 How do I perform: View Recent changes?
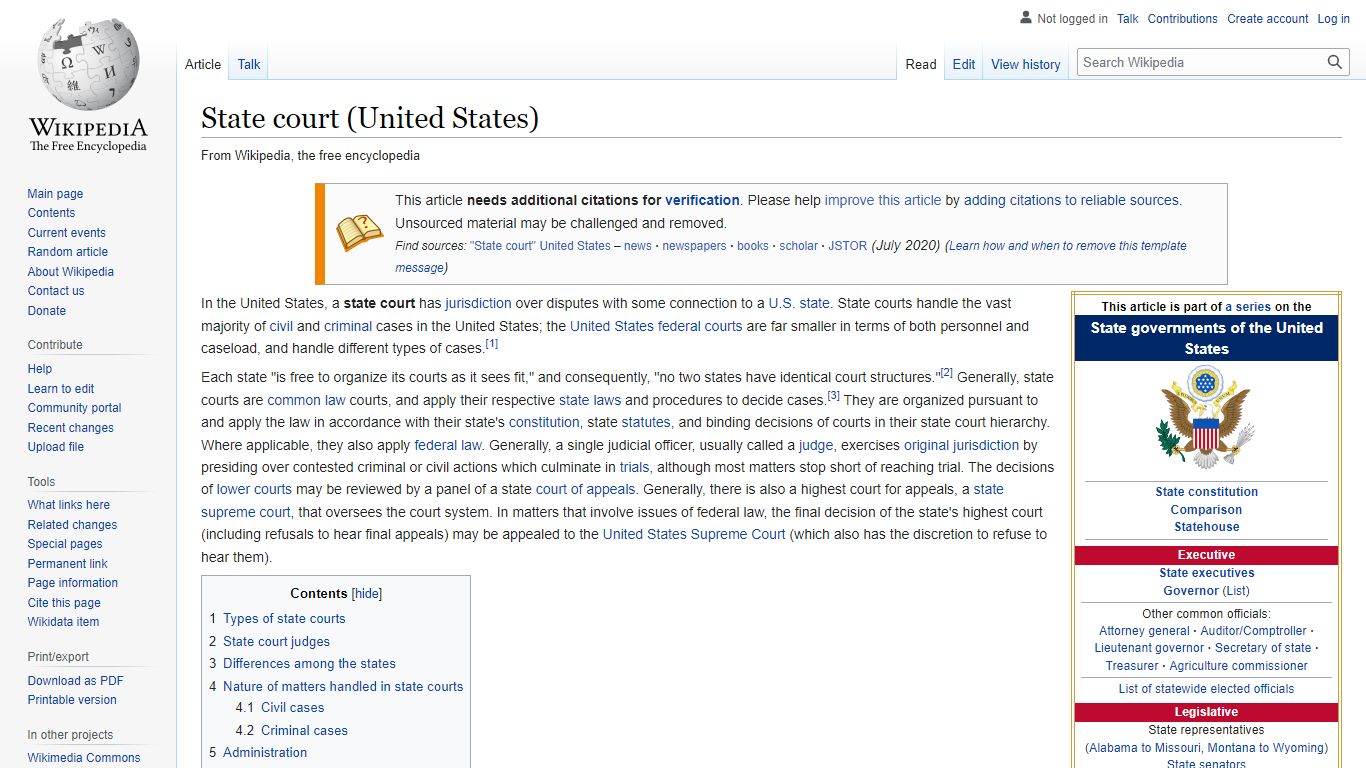(71, 428)
